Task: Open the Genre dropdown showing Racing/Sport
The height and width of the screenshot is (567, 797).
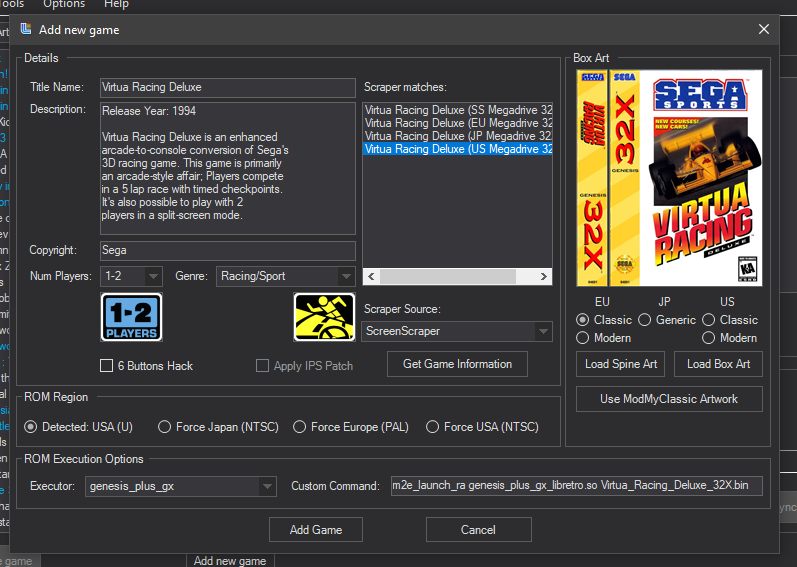Action: click(286, 276)
